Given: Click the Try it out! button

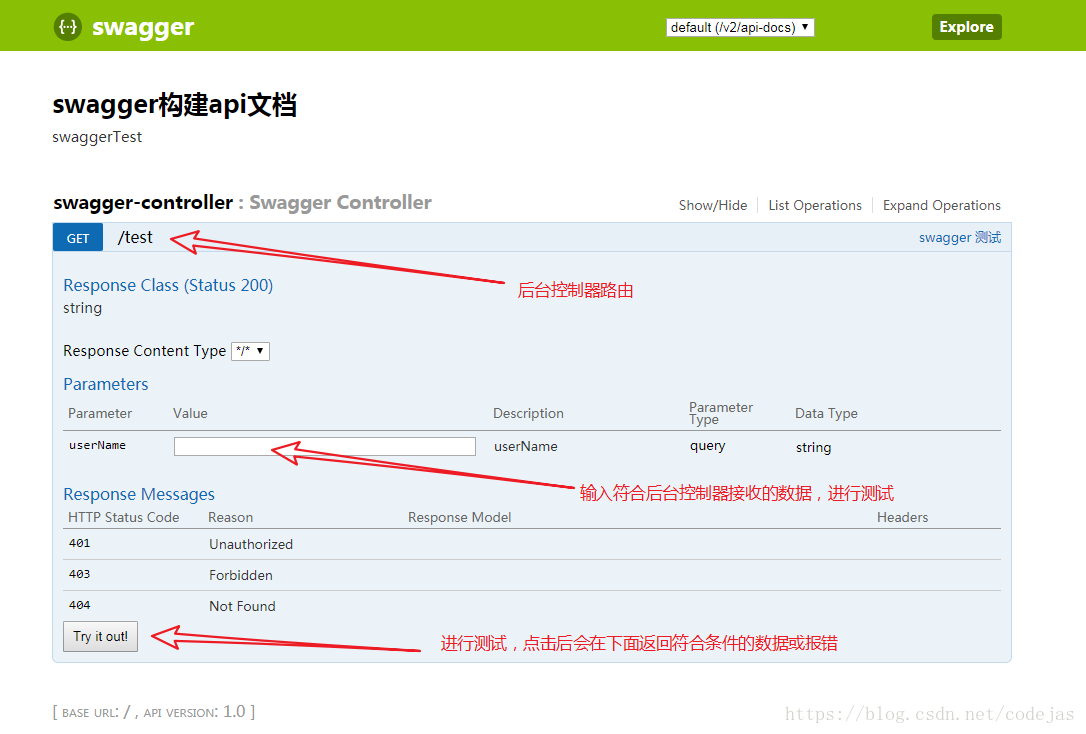Looking at the screenshot, I should click(100, 636).
